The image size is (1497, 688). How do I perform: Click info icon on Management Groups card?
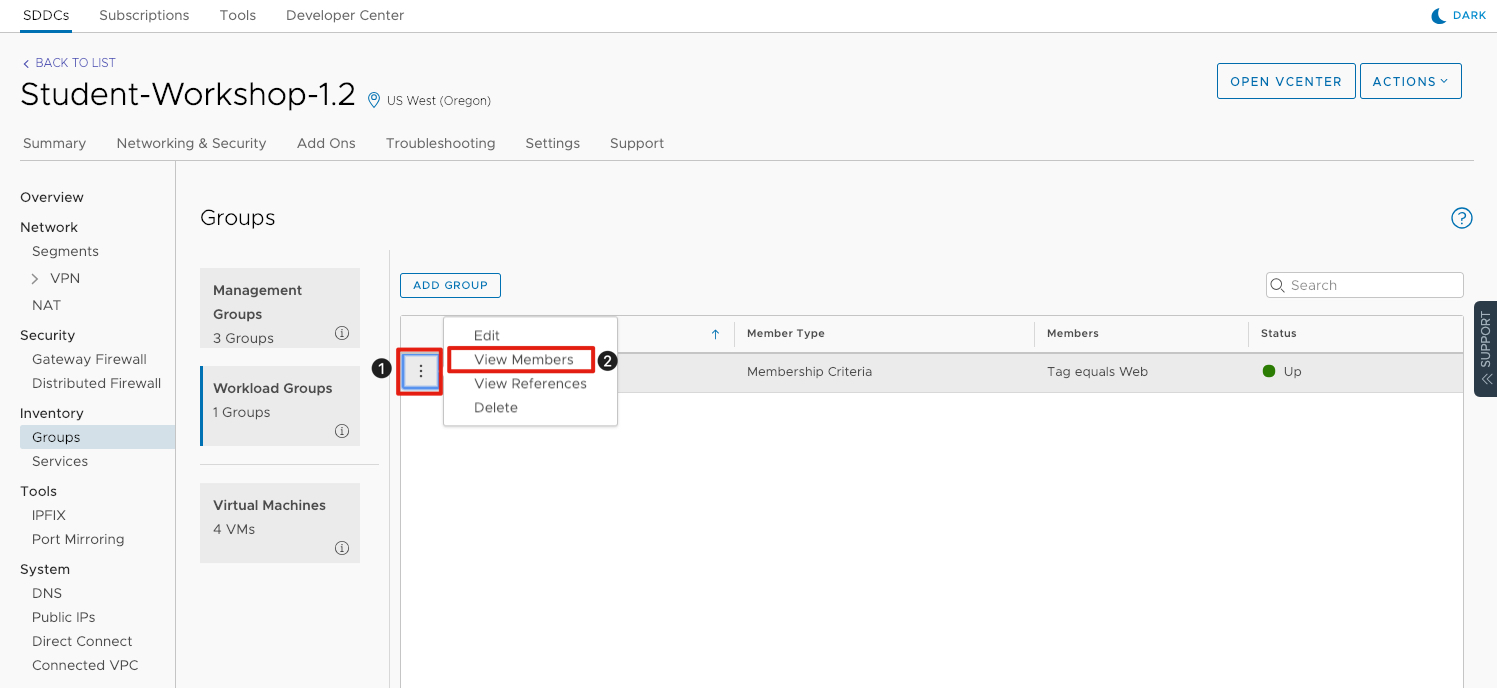coord(342,333)
